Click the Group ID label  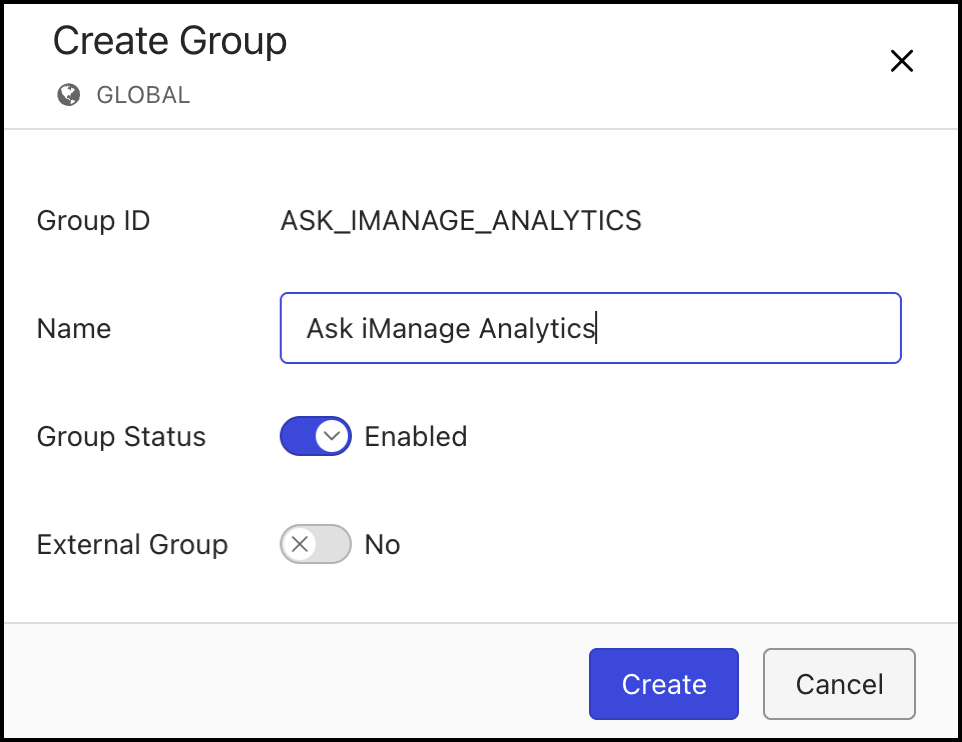(93, 220)
